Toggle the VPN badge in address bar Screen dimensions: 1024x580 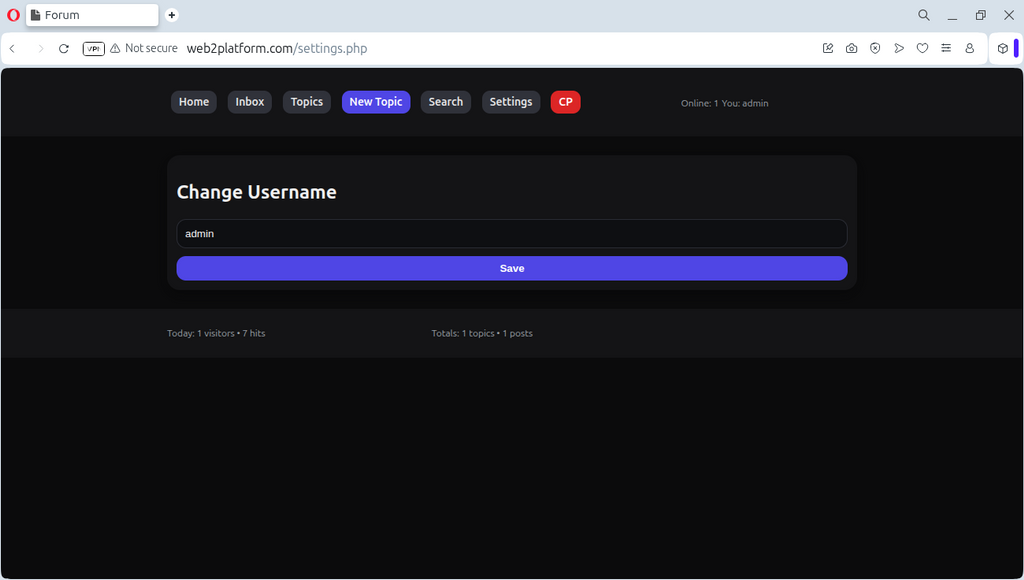(93, 48)
